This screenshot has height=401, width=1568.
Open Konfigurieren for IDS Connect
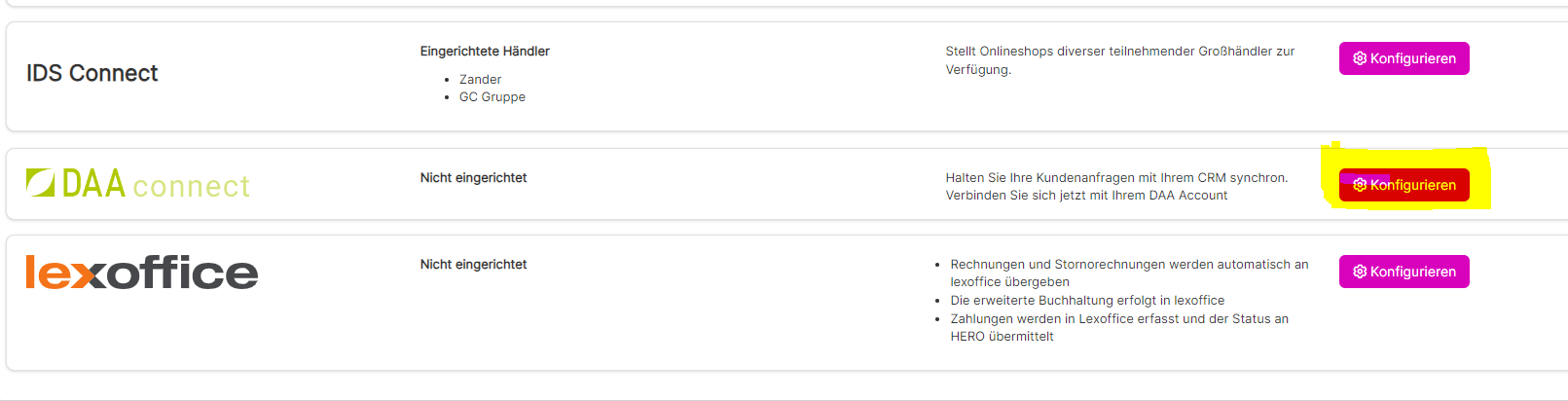(1404, 58)
